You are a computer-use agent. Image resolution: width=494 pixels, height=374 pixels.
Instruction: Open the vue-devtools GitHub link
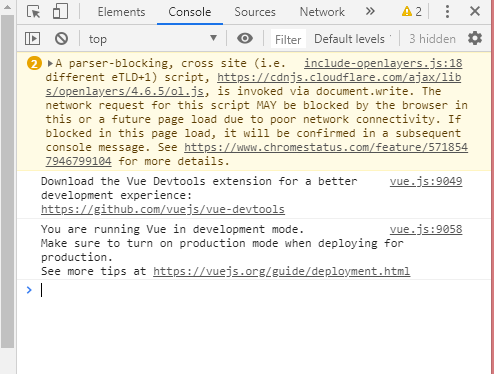pyautogui.click(x=163, y=209)
